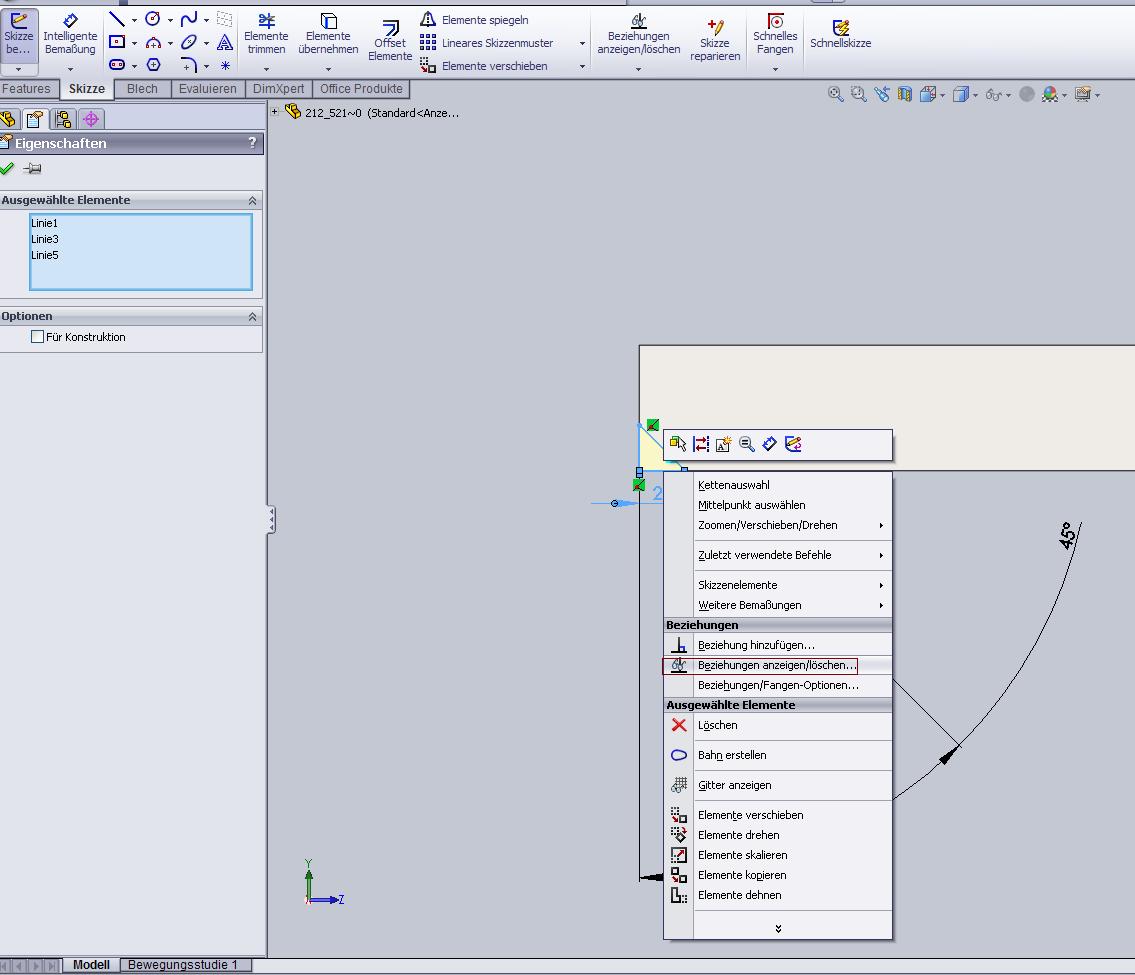
Task: Select Löschen in the context menu
Action: [x=717, y=725]
